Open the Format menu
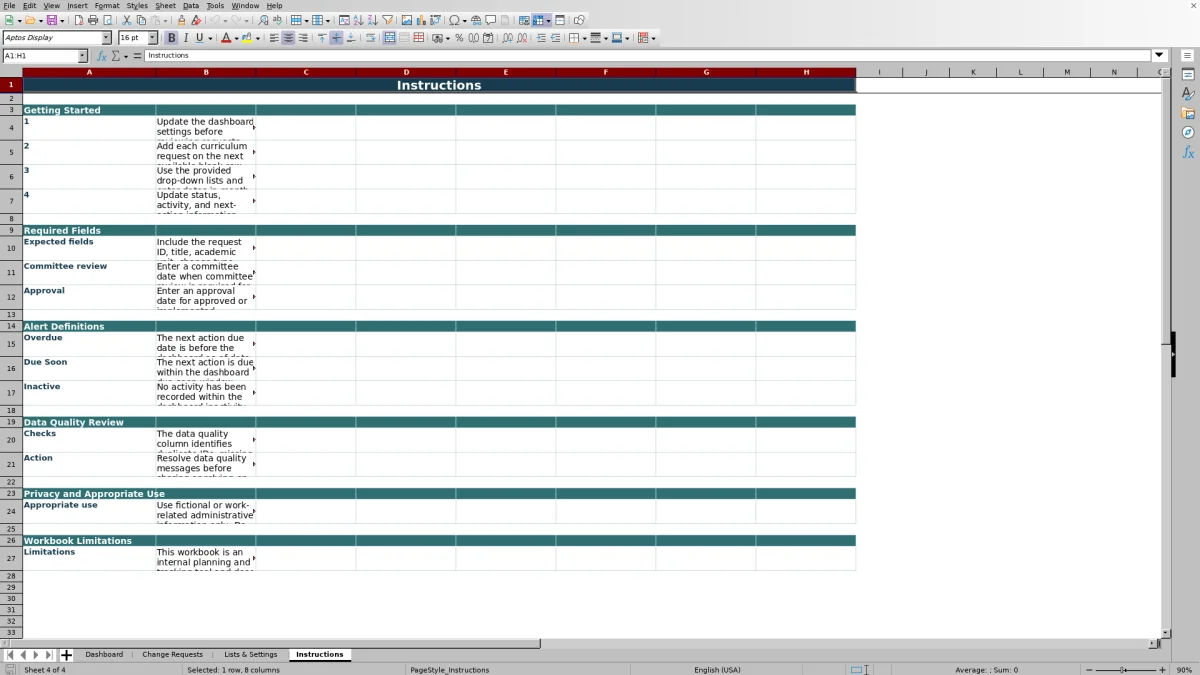Screen dimensions: 1200x675 pyautogui.click(x=107, y=6)
